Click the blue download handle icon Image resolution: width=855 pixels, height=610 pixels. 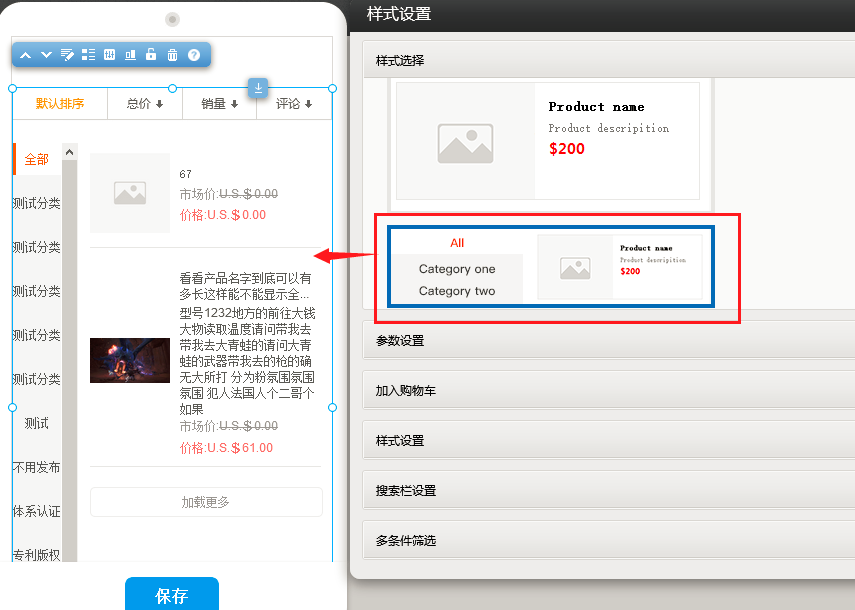point(258,88)
